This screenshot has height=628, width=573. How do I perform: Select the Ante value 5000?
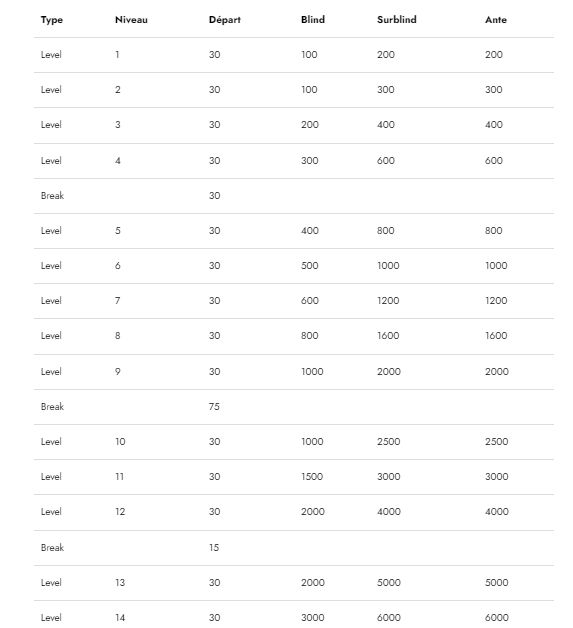click(x=497, y=582)
